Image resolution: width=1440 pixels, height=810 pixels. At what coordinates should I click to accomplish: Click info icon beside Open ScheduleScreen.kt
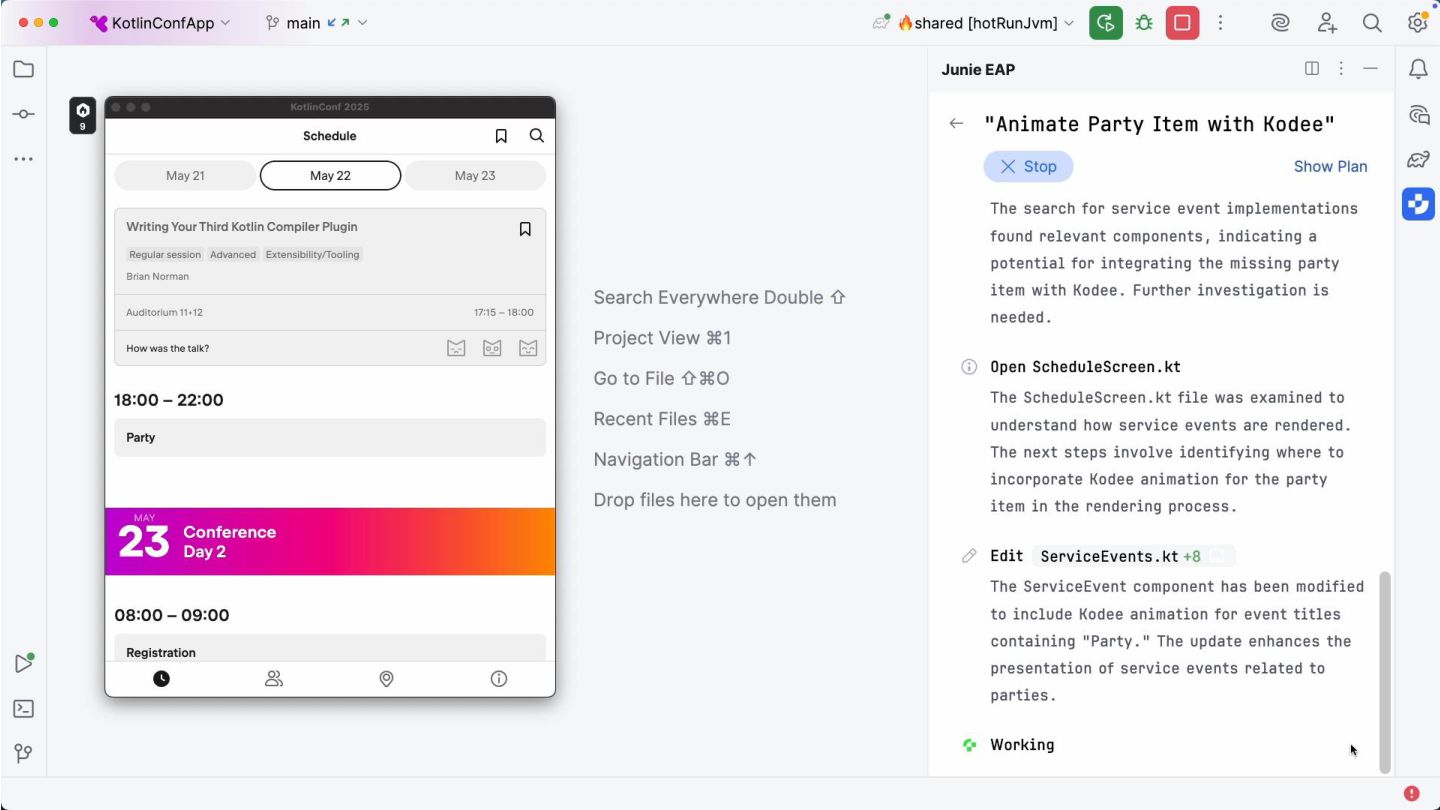point(969,367)
